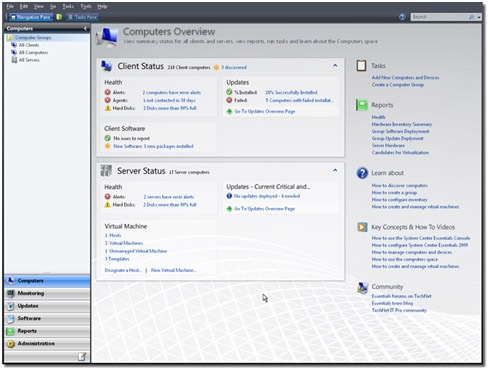489x370 pixels.
Task: Click the Monitoring workspace icon
Action: [11, 293]
